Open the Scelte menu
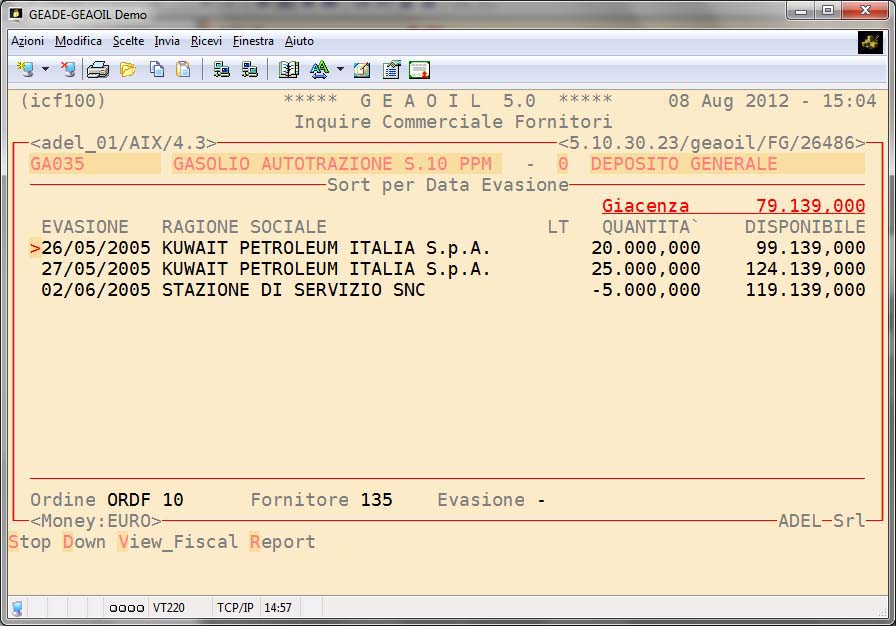This screenshot has height=626, width=896. [x=128, y=41]
